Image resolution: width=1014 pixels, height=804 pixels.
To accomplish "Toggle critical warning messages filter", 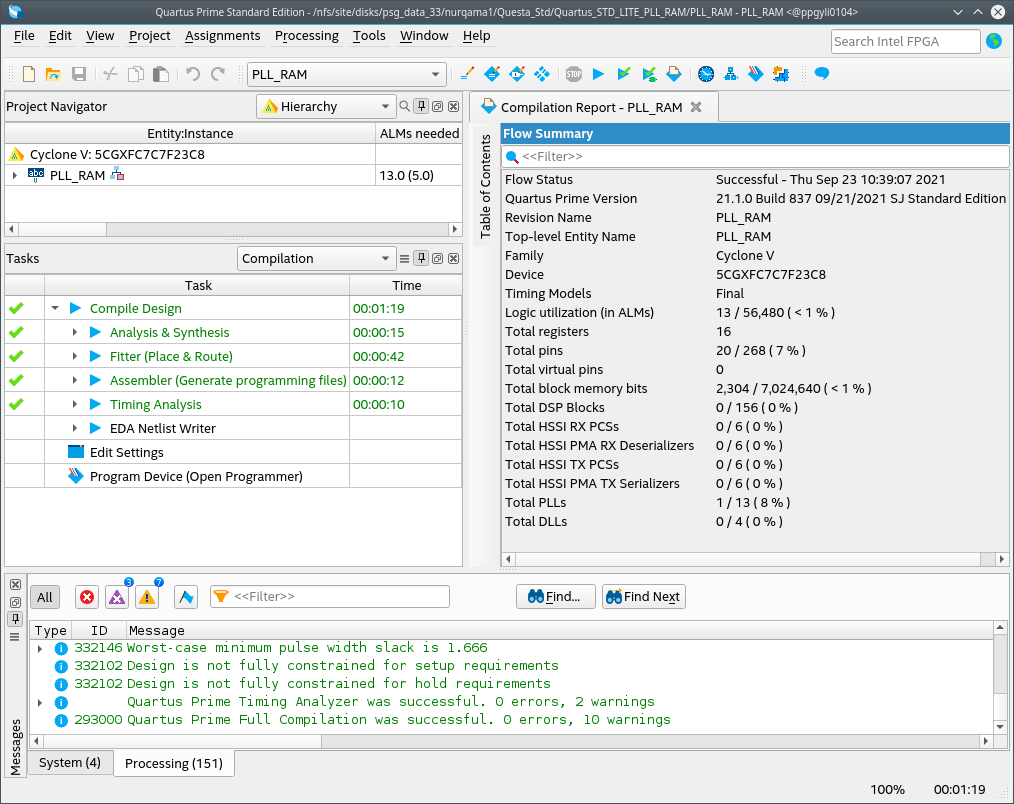I will (117, 597).
